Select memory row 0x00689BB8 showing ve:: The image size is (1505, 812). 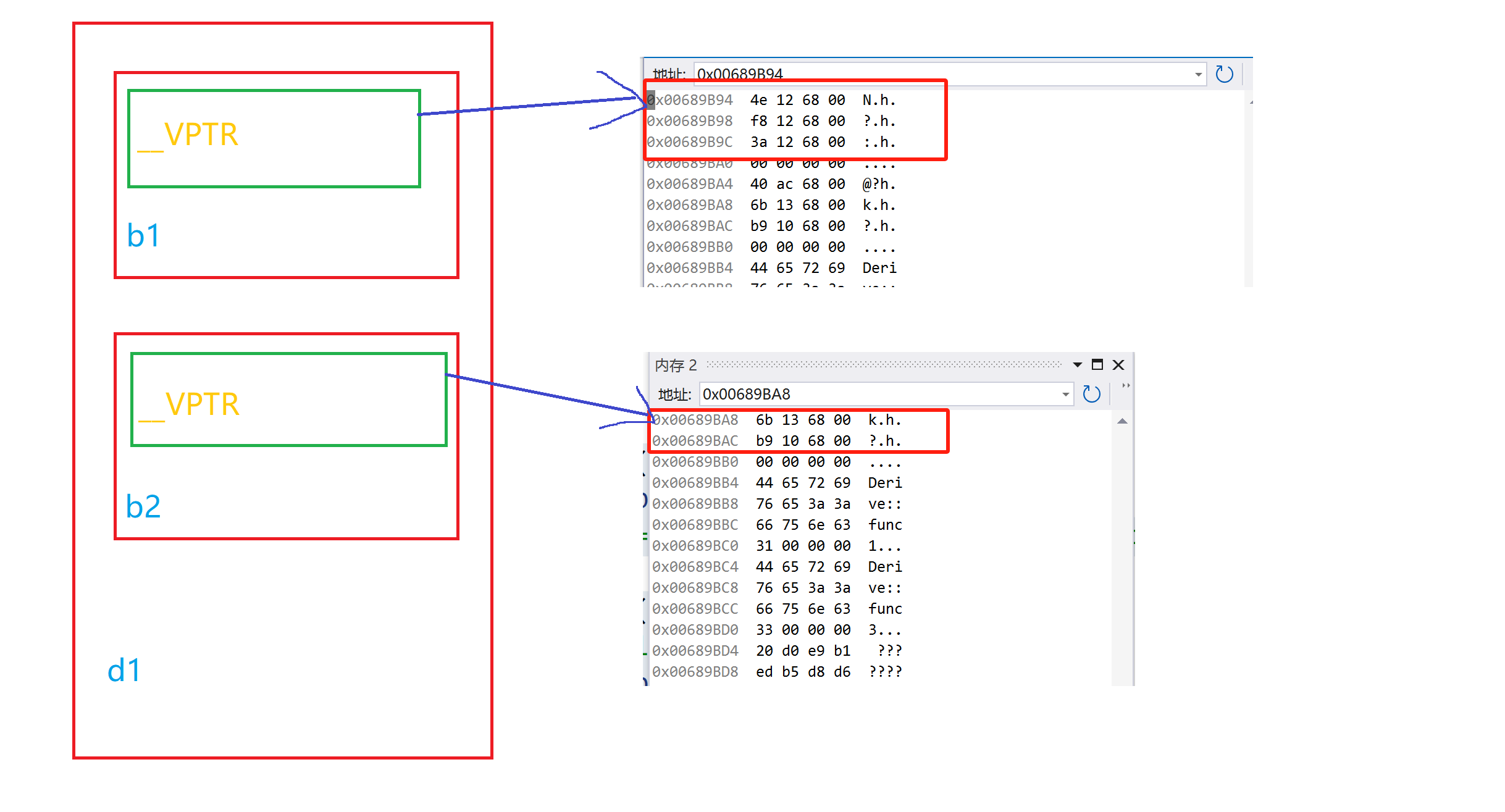[777, 504]
